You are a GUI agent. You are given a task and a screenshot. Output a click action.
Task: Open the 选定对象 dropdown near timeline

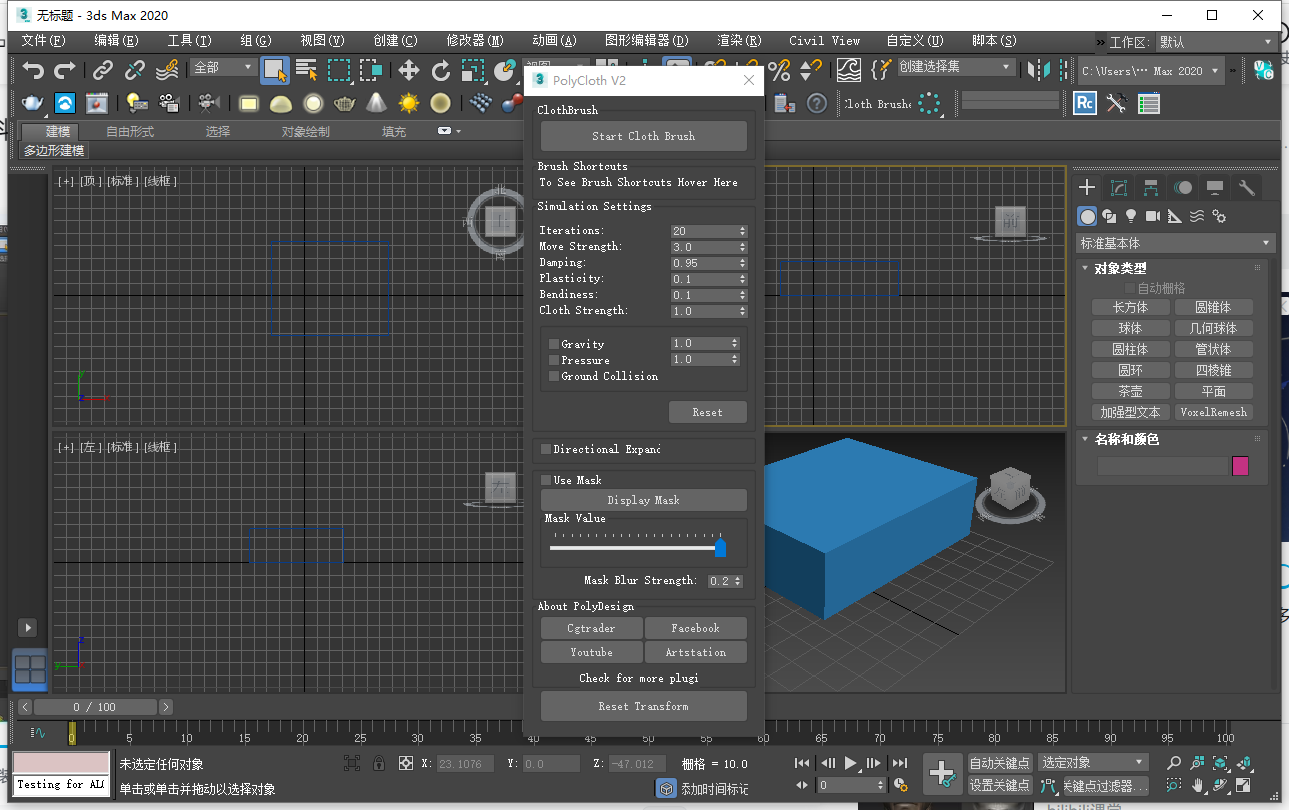click(1092, 761)
